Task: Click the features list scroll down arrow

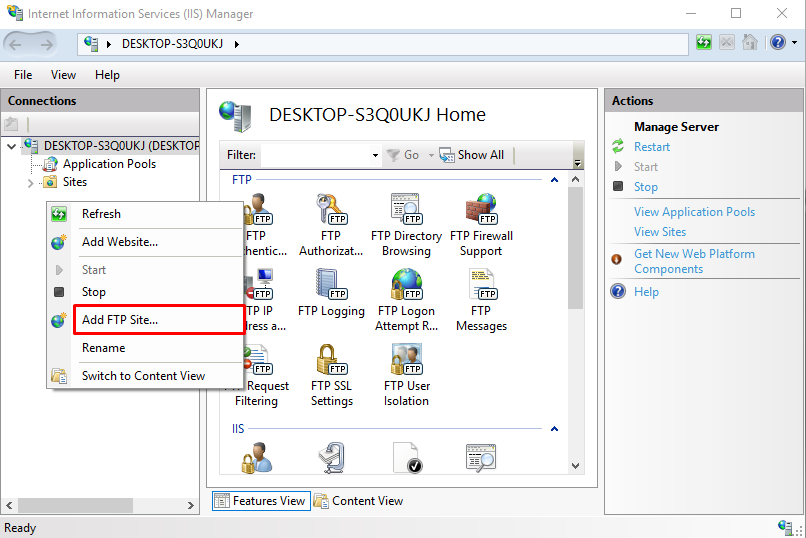Action: pos(575,466)
